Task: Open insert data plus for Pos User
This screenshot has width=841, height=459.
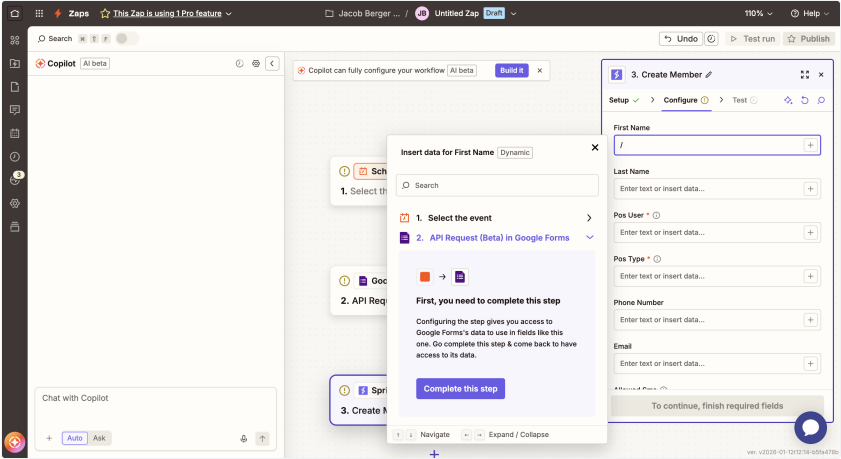Action: (810, 232)
